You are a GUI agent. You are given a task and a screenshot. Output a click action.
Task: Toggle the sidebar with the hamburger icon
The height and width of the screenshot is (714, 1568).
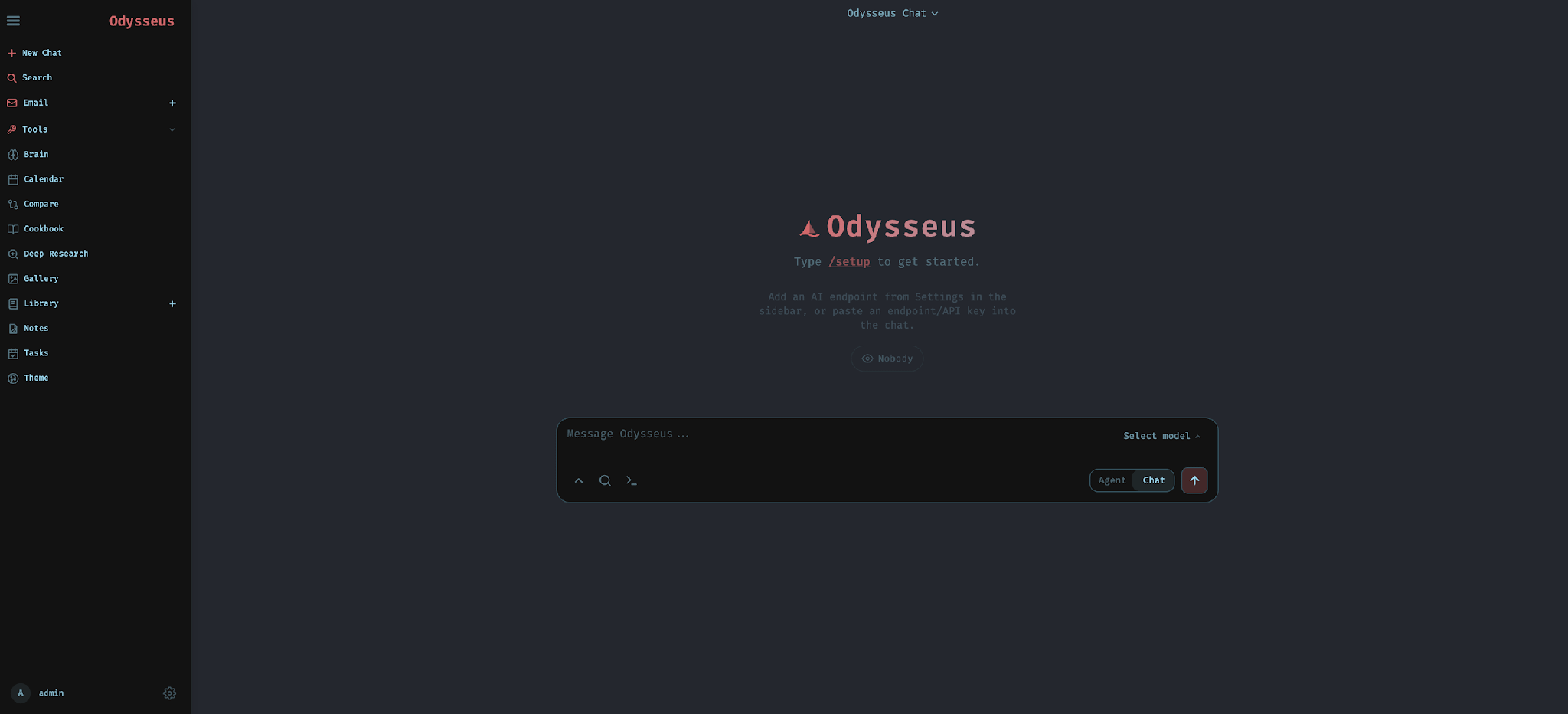(x=13, y=21)
